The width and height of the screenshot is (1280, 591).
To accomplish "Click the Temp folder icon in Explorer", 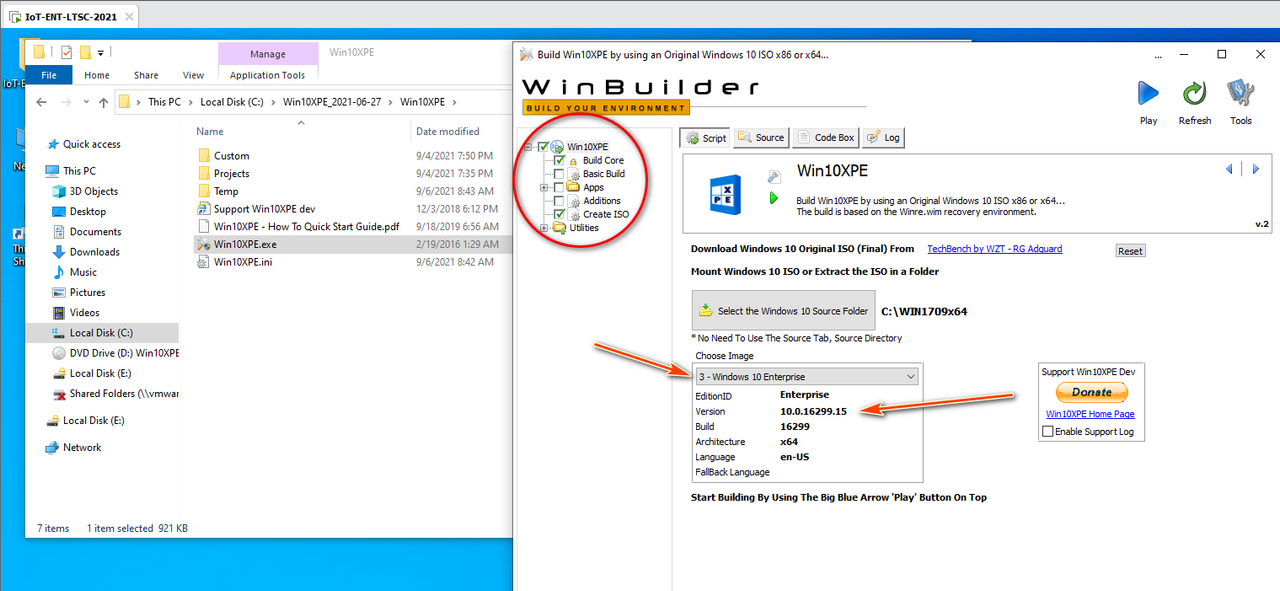I will pyautogui.click(x=204, y=191).
